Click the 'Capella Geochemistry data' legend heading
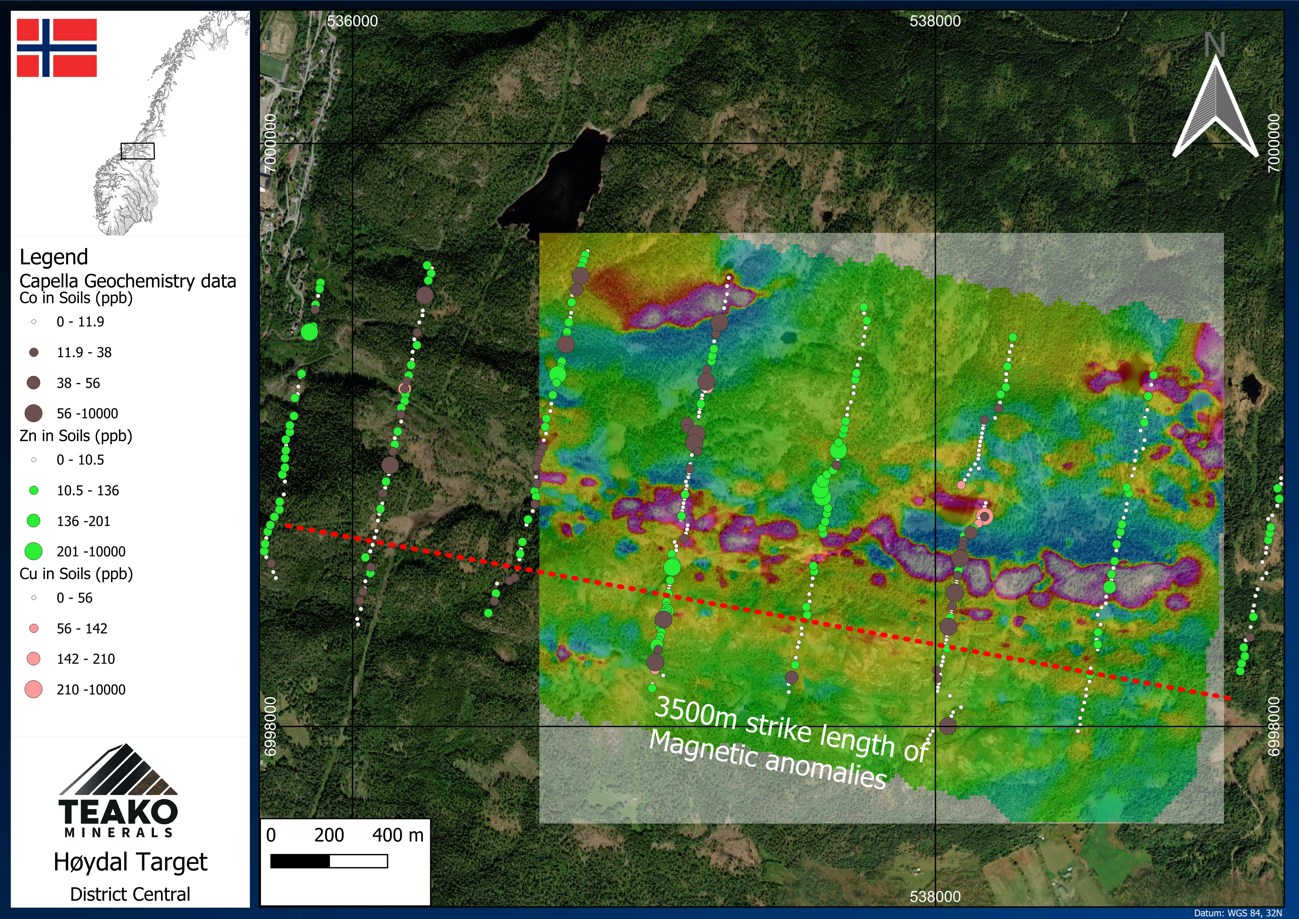The image size is (1299, 919). tap(128, 281)
